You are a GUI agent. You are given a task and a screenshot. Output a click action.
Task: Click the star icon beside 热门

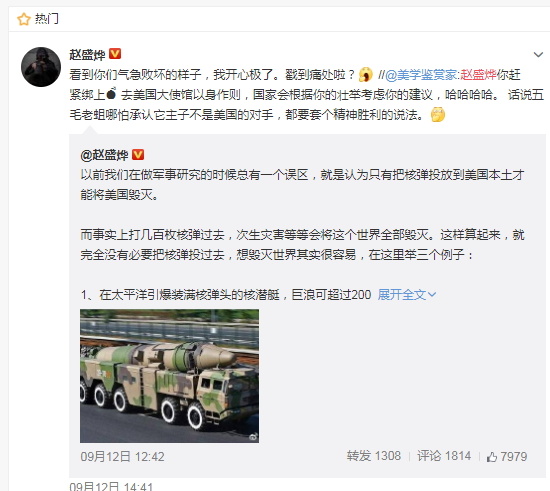[24, 19]
